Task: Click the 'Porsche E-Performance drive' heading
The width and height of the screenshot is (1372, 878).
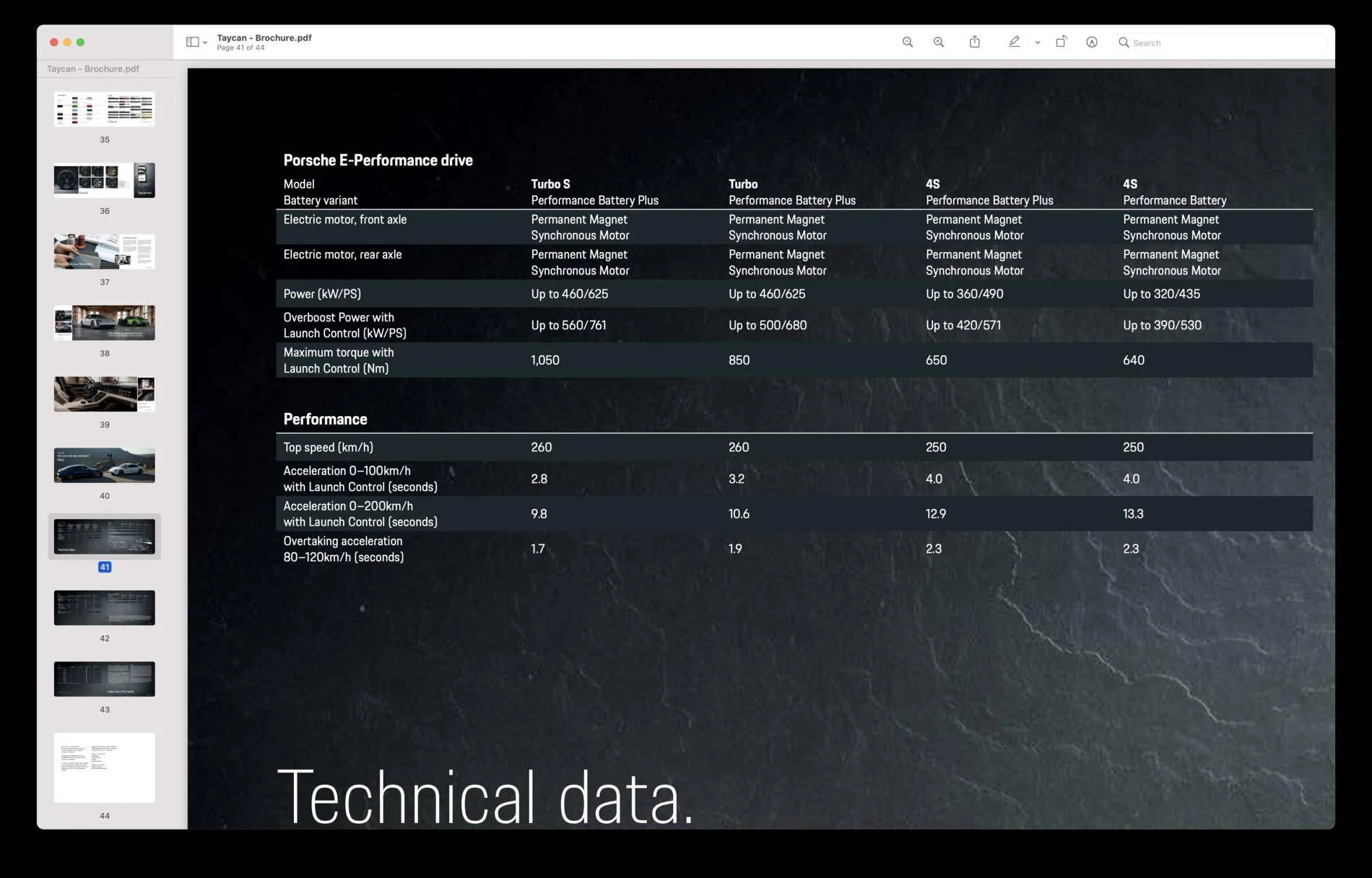Action: (378, 160)
